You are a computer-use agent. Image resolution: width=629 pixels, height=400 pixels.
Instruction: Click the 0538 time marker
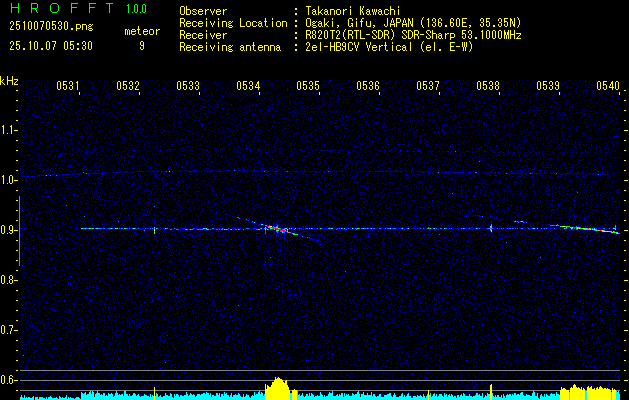pyautogui.click(x=487, y=85)
